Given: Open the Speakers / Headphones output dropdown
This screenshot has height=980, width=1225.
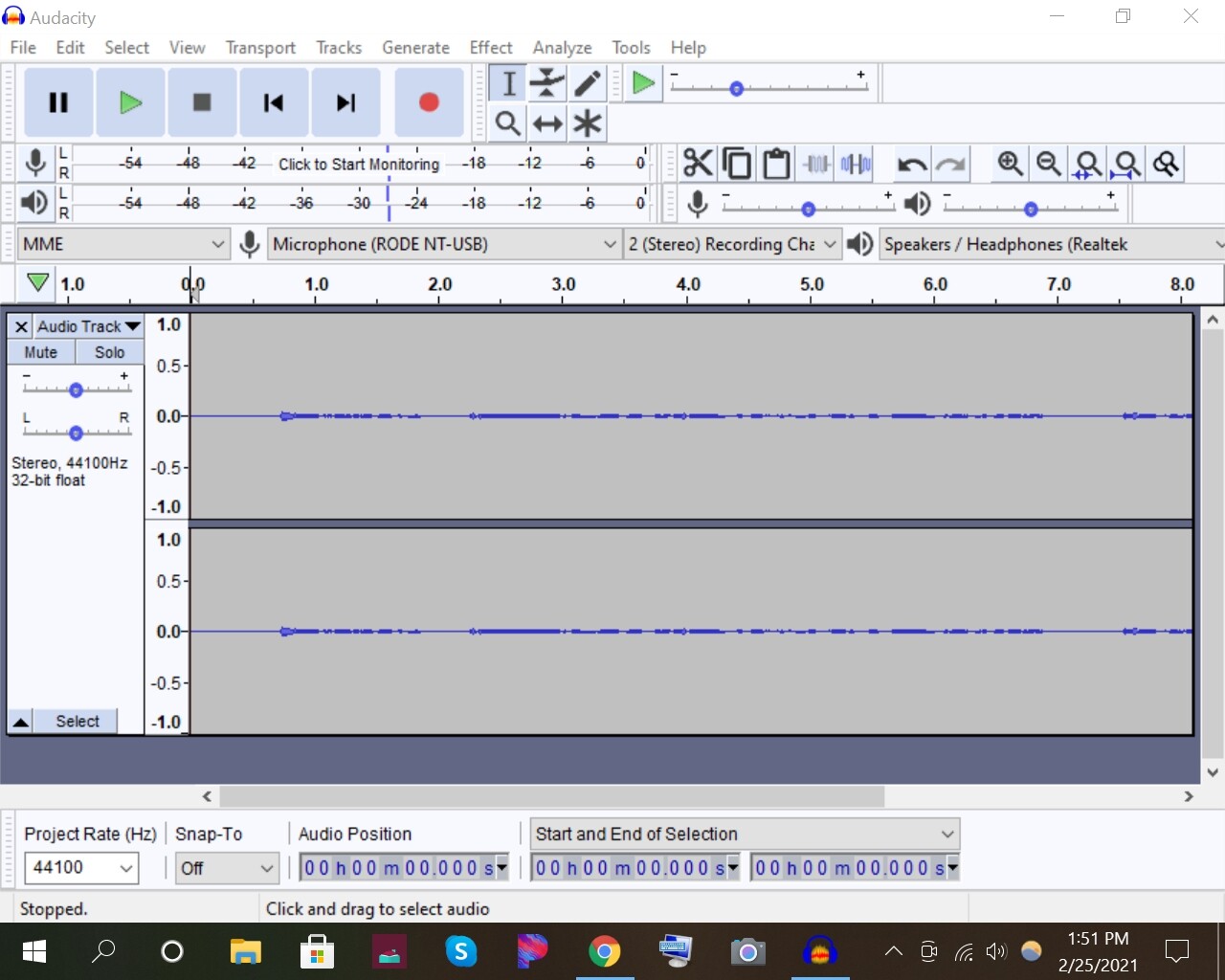Looking at the screenshot, I should coord(1052,244).
